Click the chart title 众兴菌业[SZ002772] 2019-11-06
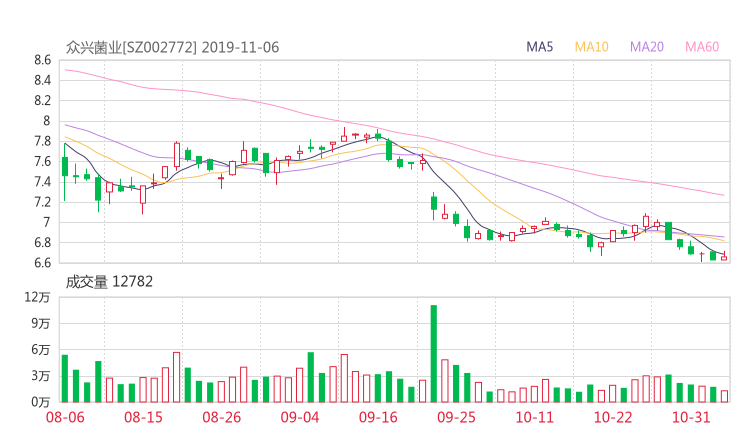The height and width of the screenshot is (440, 740). coord(172,47)
